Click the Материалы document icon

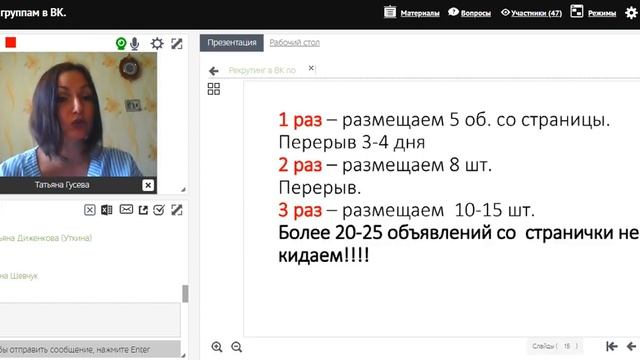[x=390, y=12]
